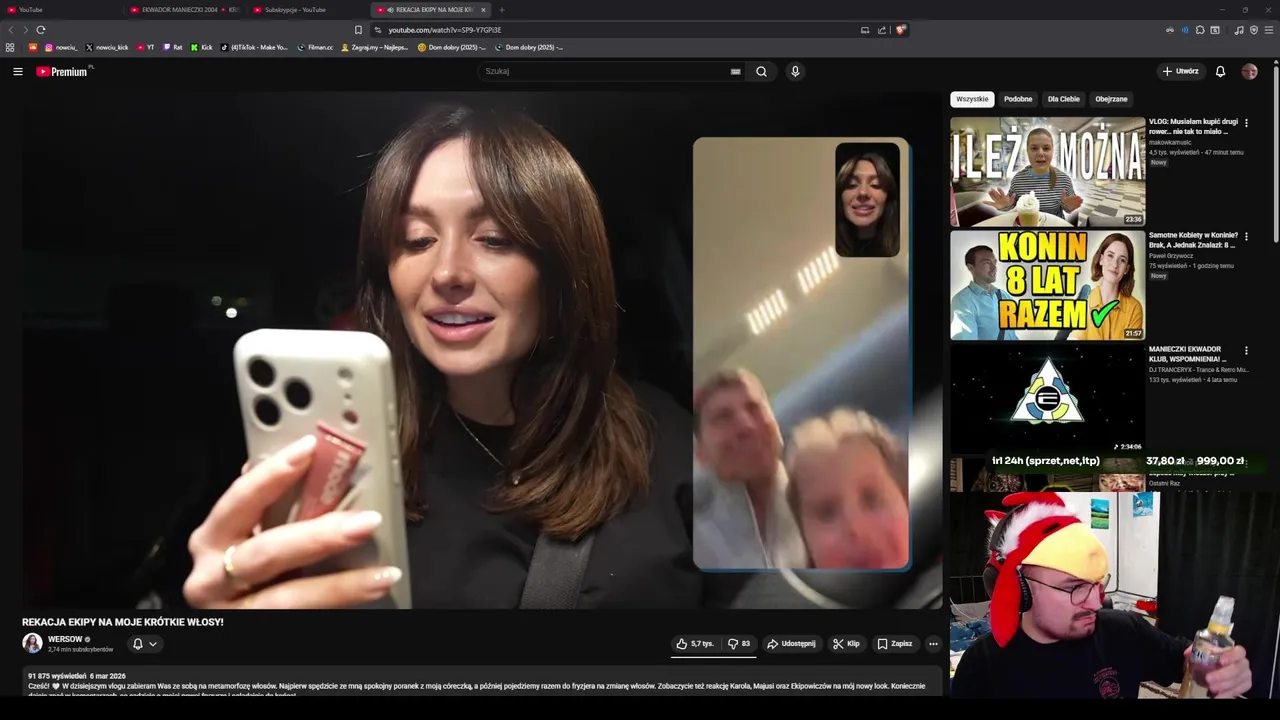Switch to the EKWADOR MANIECZKI 2004 tab
Image resolution: width=1280 pixels, height=720 pixels.
click(x=185, y=10)
